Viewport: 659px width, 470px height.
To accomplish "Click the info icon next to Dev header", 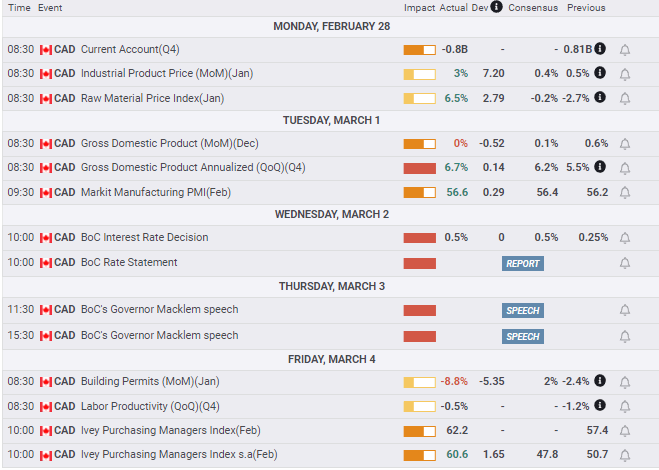I will [494, 8].
